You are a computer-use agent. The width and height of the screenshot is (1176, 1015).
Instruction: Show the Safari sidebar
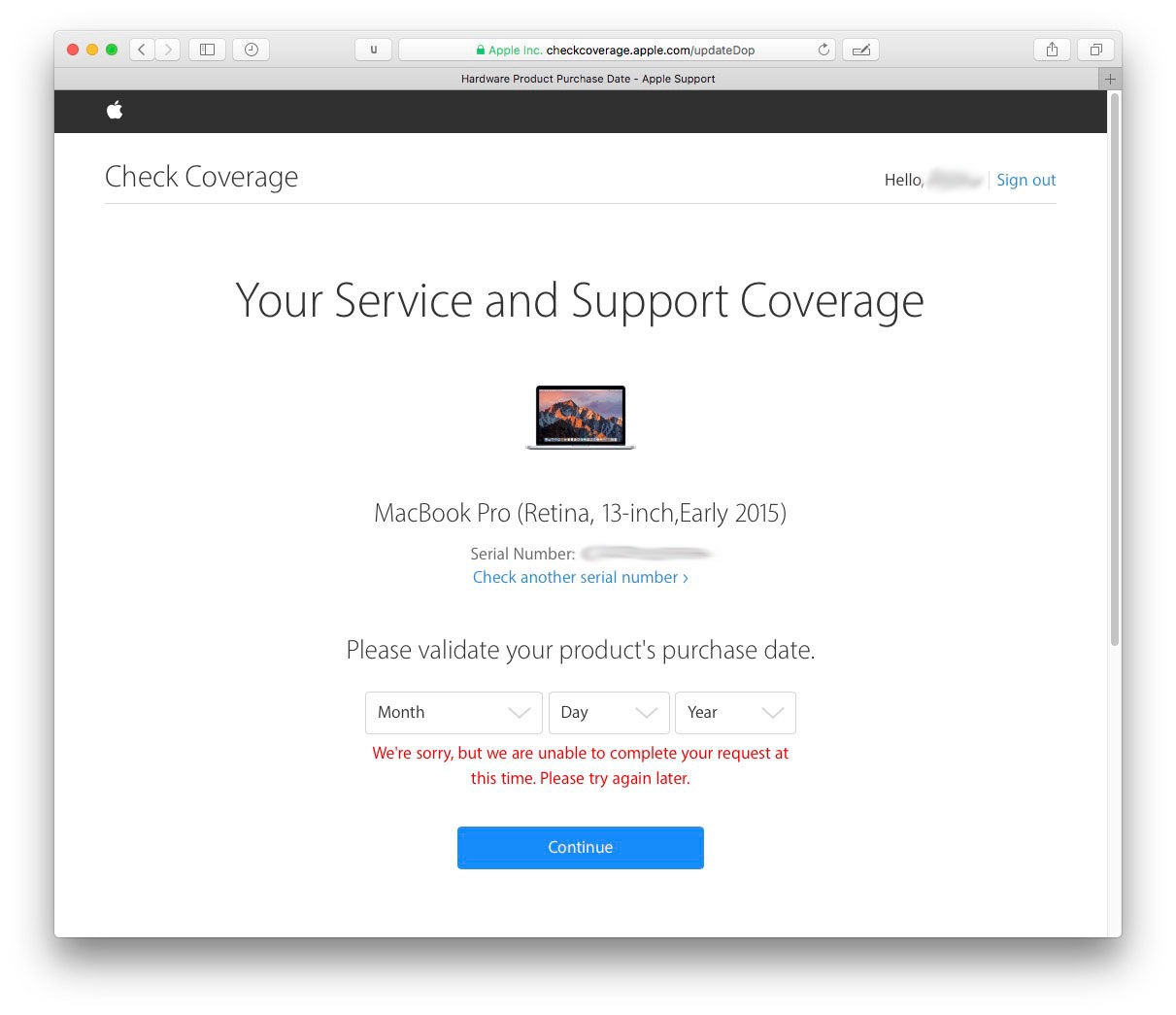point(207,50)
